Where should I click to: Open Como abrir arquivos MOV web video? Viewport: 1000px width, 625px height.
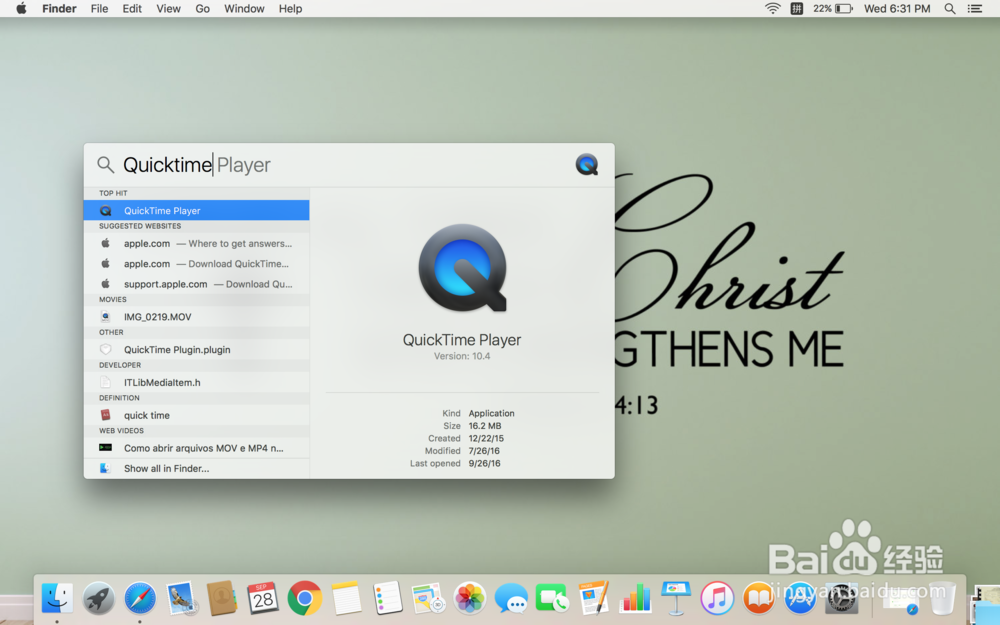point(196,448)
